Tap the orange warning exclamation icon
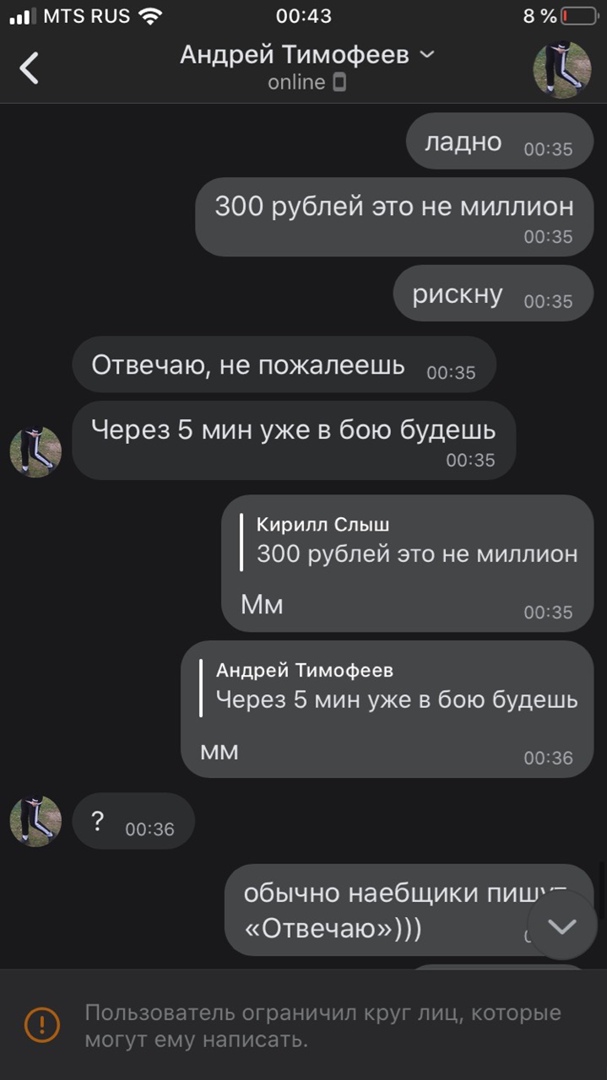607x1080 pixels. pos(42,1026)
